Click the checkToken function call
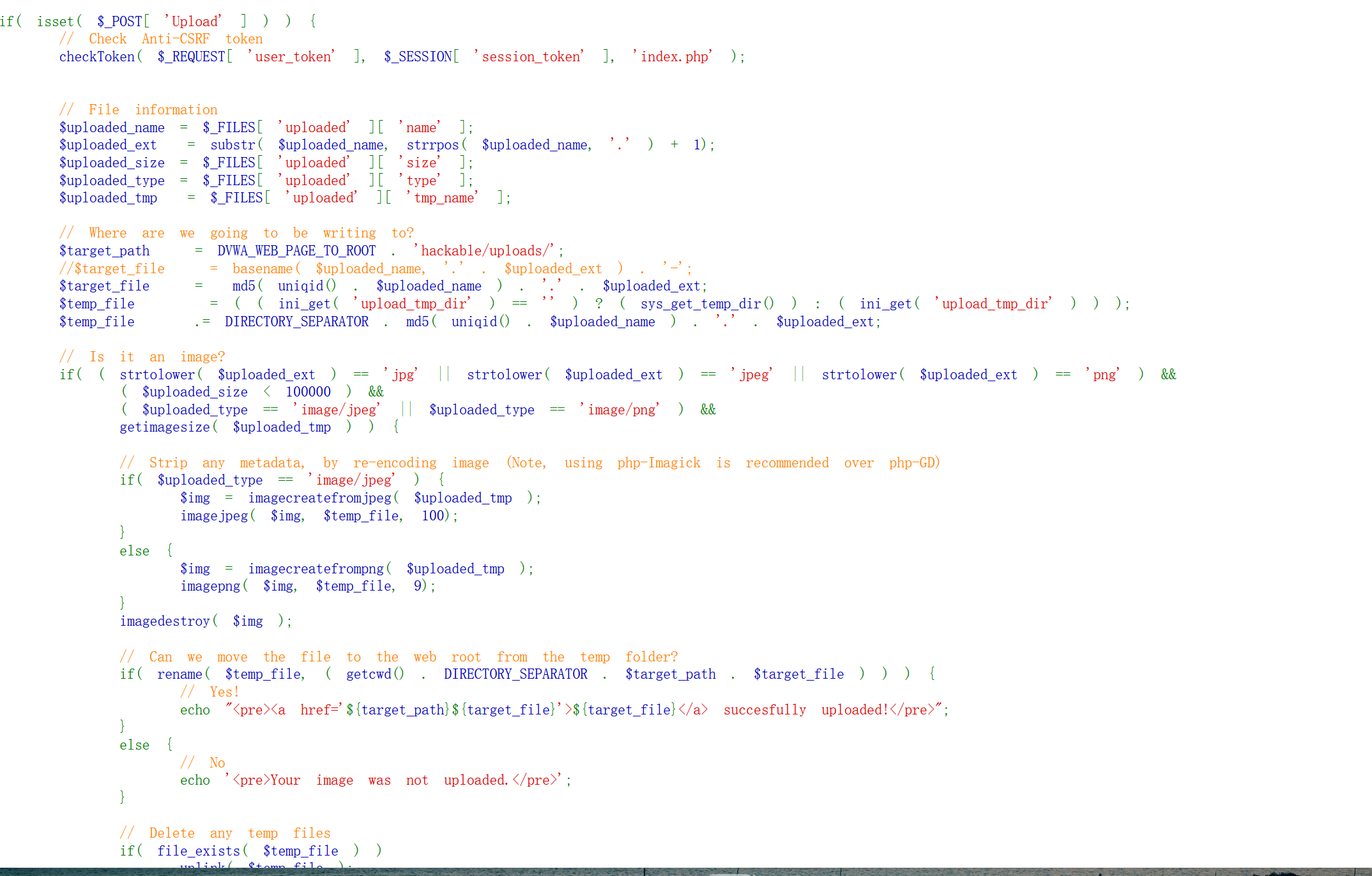The height and width of the screenshot is (876, 1372). pyautogui.click(x=97, y=57)
